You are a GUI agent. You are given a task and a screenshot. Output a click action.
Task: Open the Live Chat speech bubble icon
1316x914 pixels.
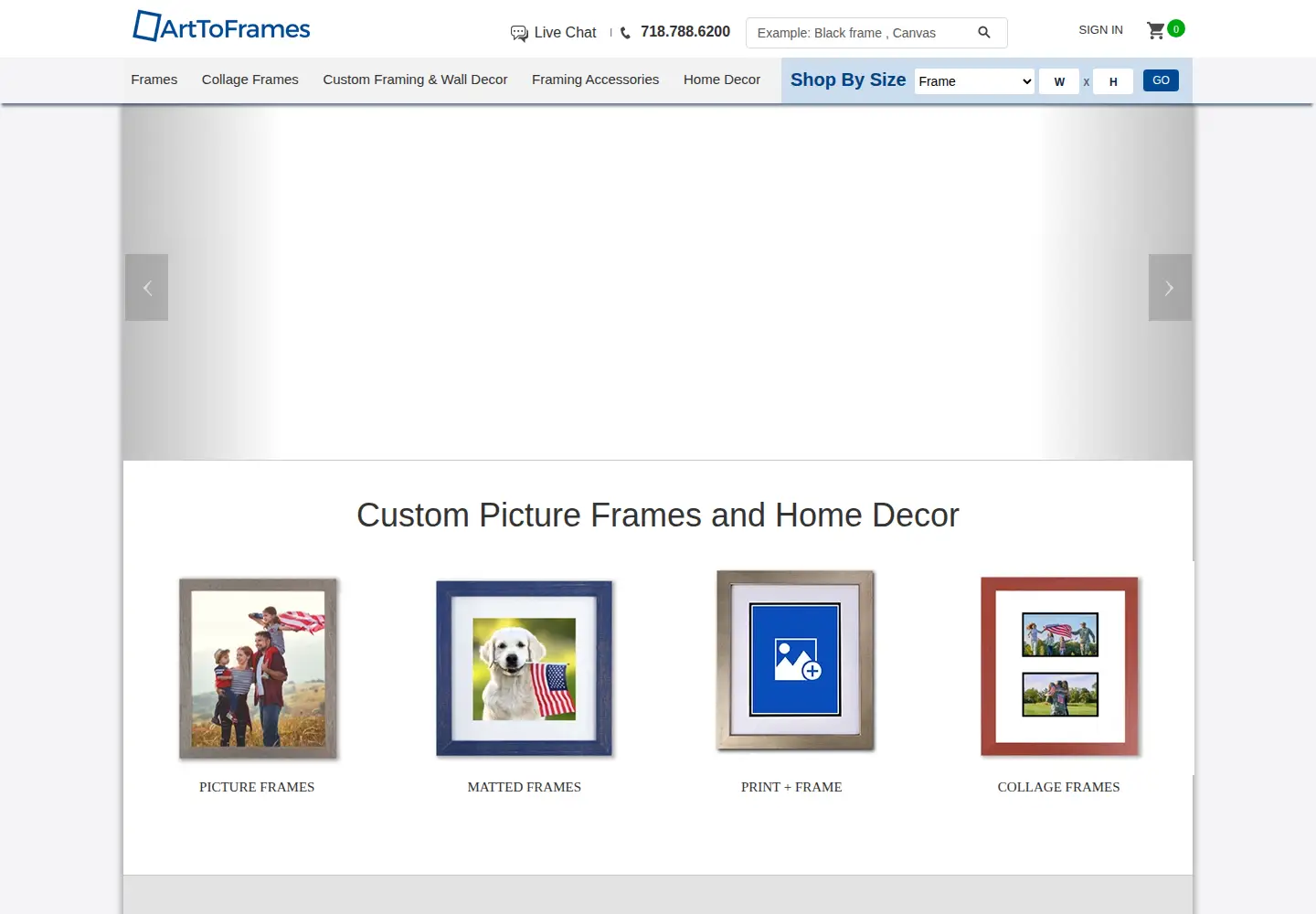[519, 33]
